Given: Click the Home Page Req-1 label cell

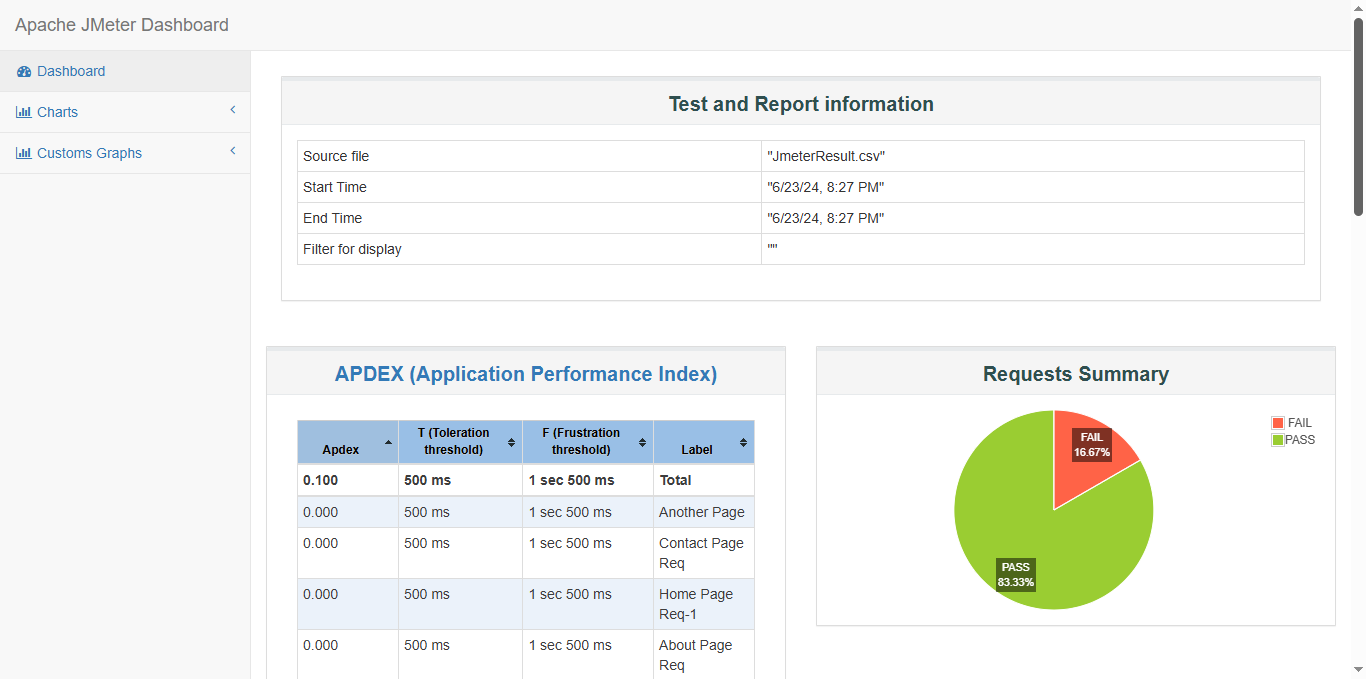Looking at the screenshot, I should (704, 604).
